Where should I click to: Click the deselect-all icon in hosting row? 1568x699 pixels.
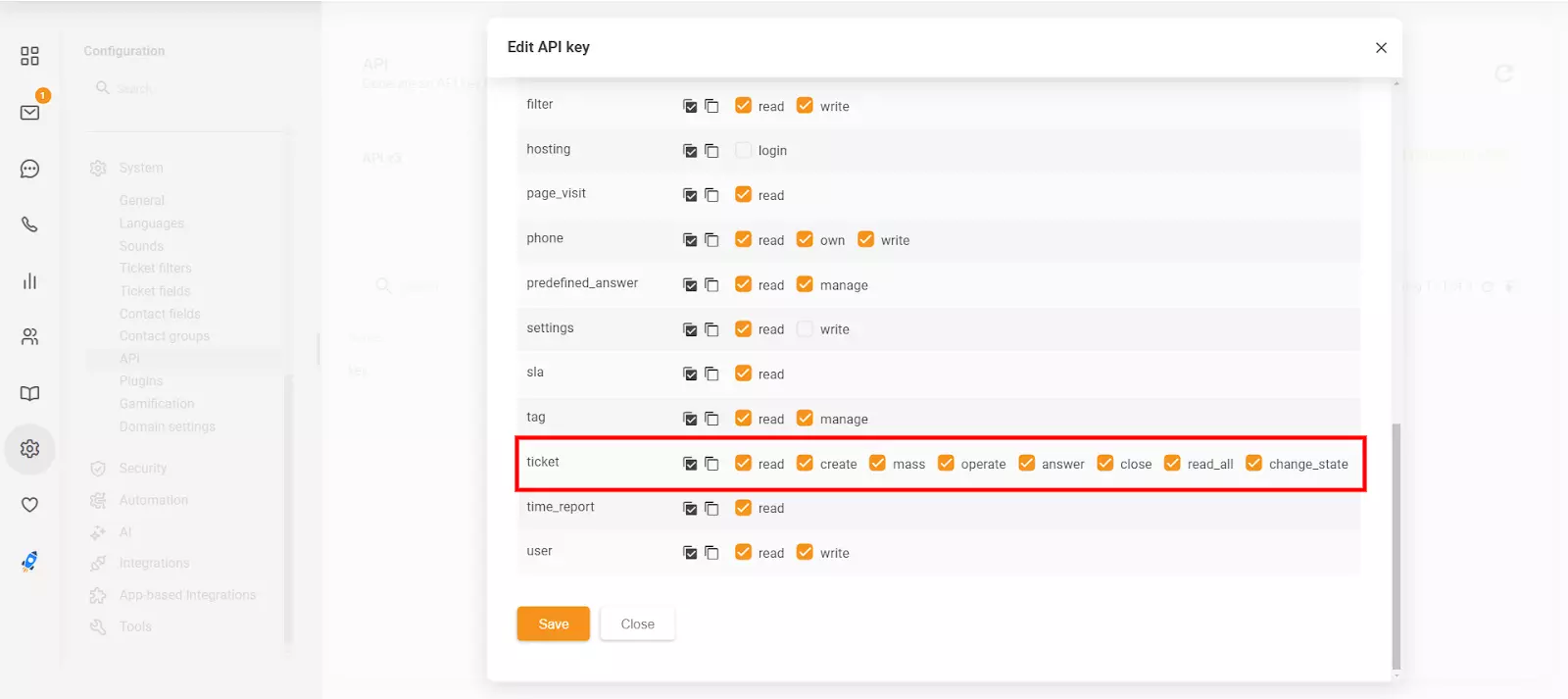(x=711, y=151)
